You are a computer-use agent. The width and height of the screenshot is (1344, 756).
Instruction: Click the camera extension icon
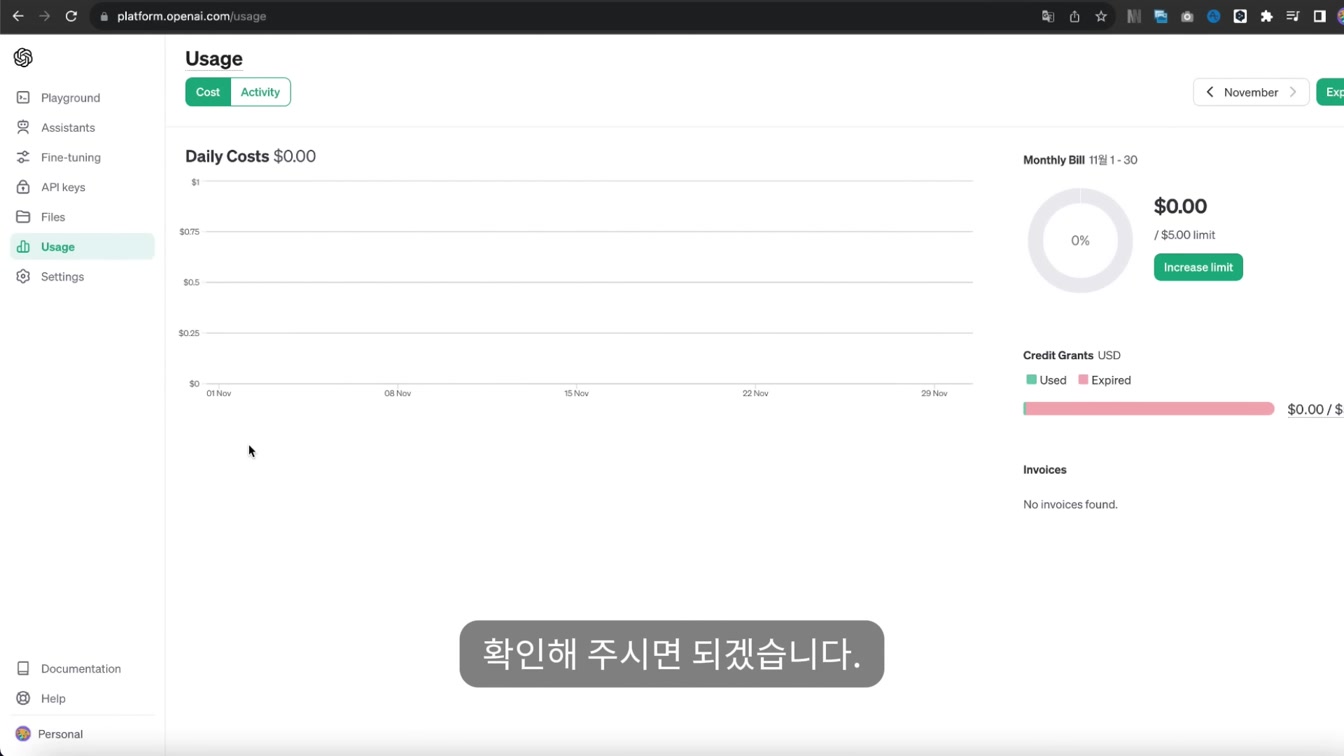click(x=1187, y=16)
